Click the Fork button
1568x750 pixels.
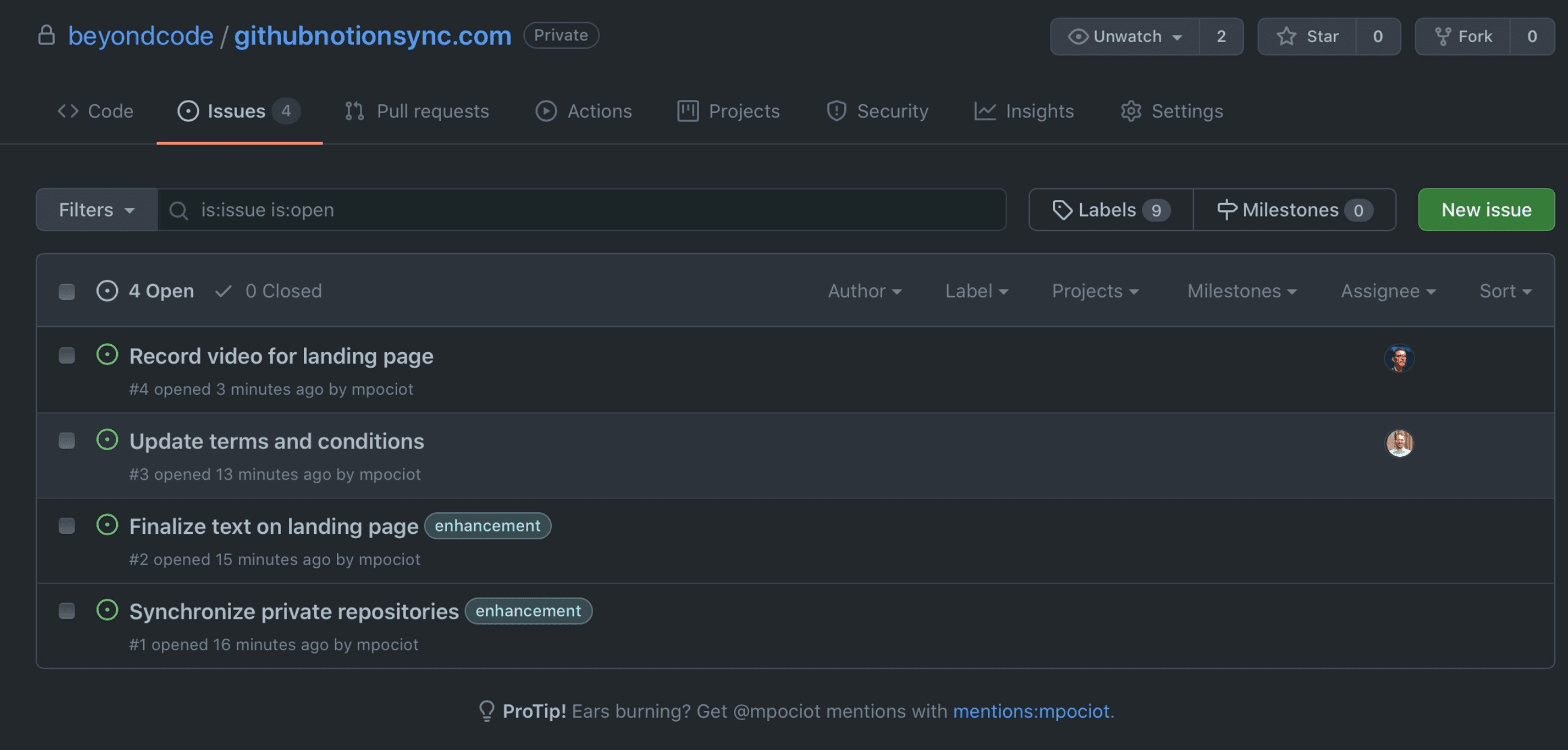click(1463, 37)
